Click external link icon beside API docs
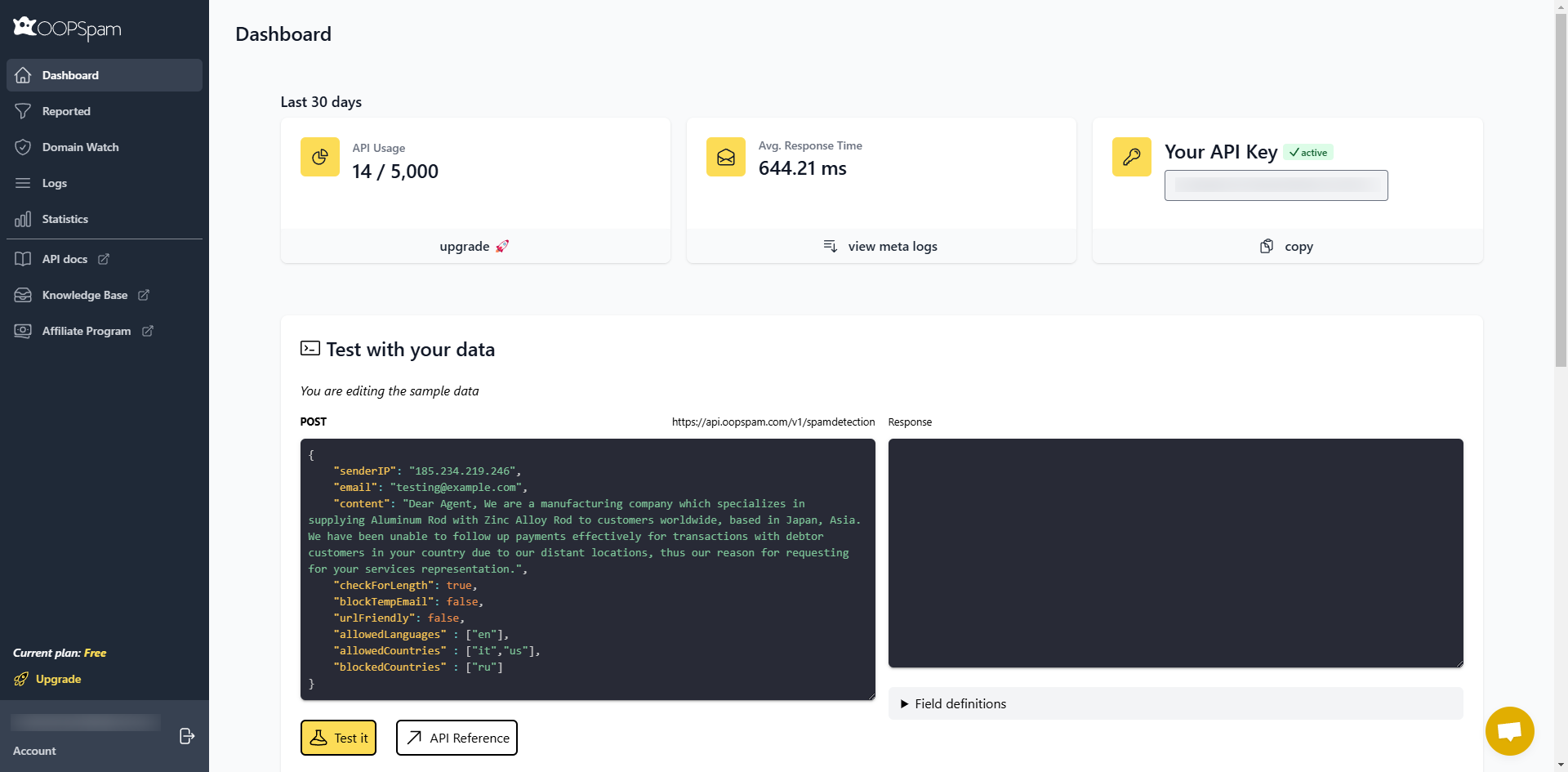1568x772 pixels. 104,259
